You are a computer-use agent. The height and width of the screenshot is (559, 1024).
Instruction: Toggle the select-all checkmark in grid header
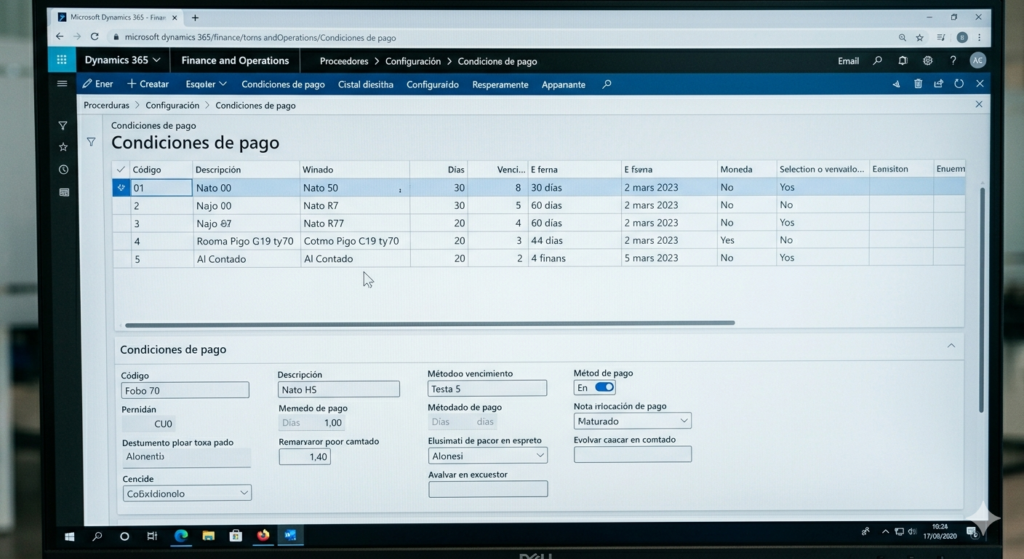121,169
